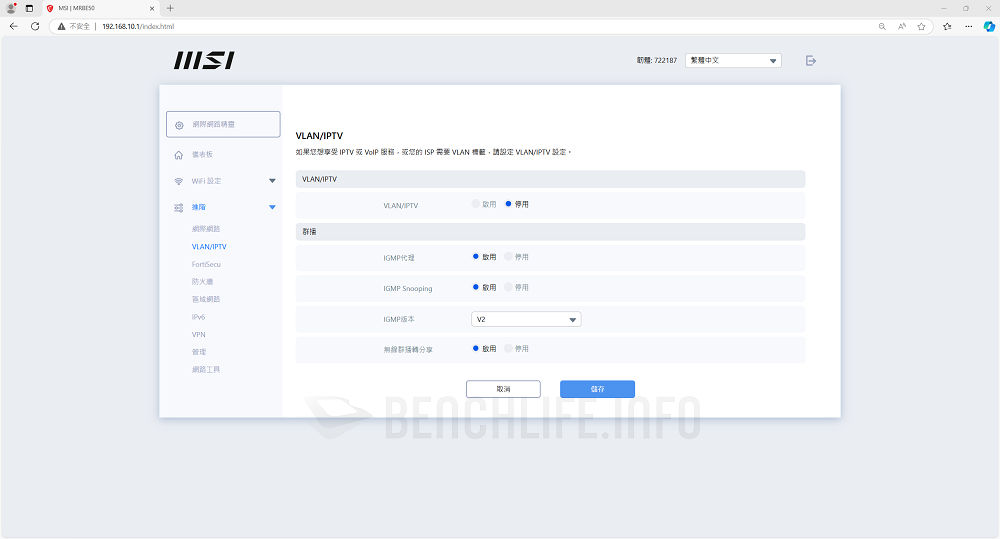The width and height of the screenshot is (1000, 539).
Task: Open the IGMP version V2 dropdown
Action: pos(526,319)
